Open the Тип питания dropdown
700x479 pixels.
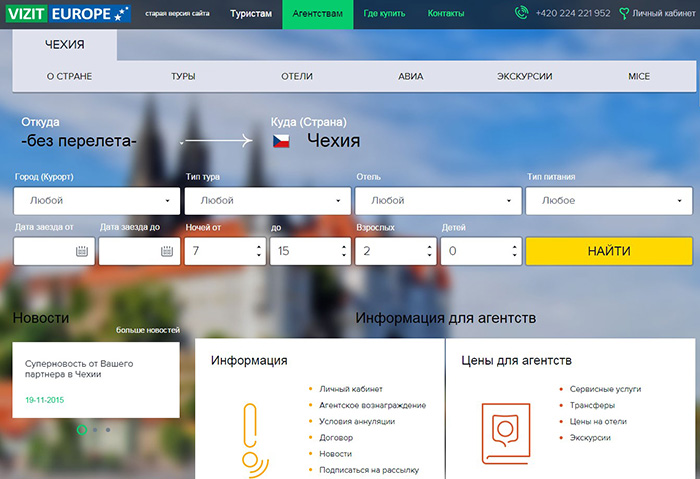608,200
